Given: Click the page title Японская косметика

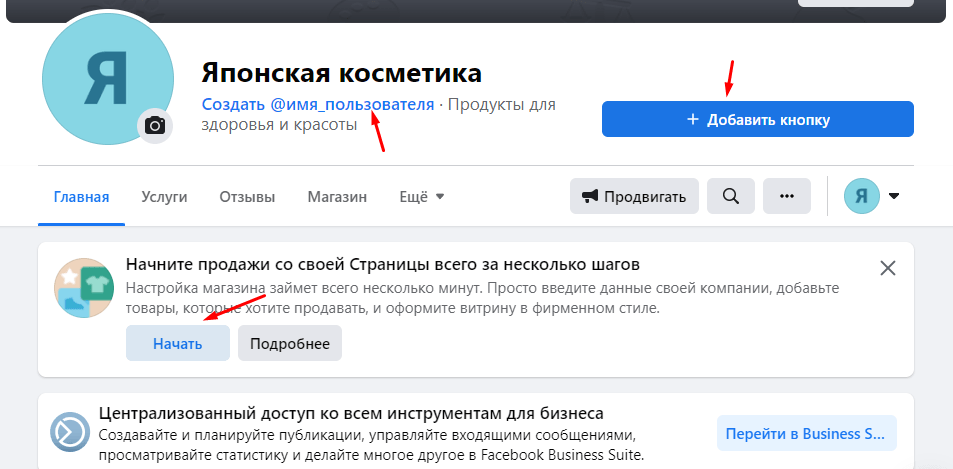Looking at the screenshot, I should click(x=342, y=73).
